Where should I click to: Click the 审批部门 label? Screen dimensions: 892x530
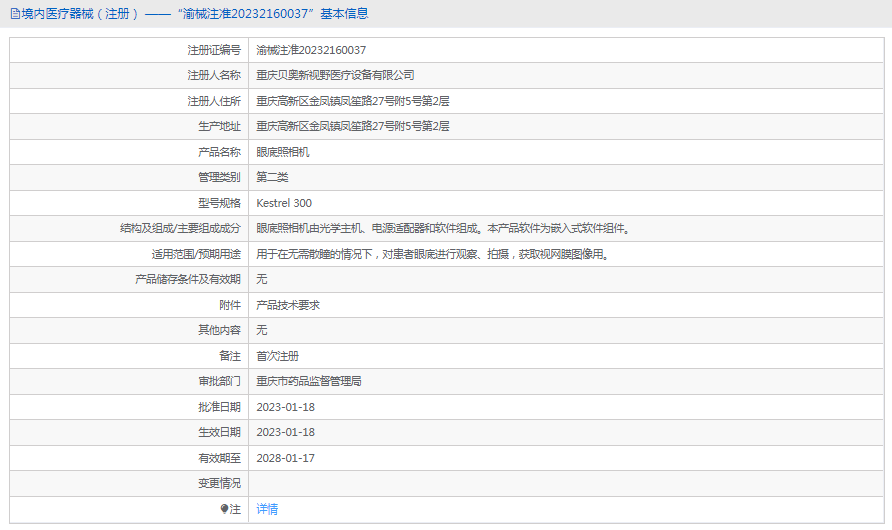[219, 381]
